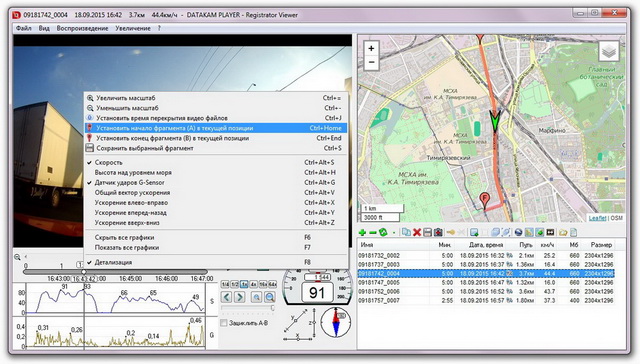Click the green recycle refresh icon
Screen dimensions: 640x364
(x=383, y=233)
